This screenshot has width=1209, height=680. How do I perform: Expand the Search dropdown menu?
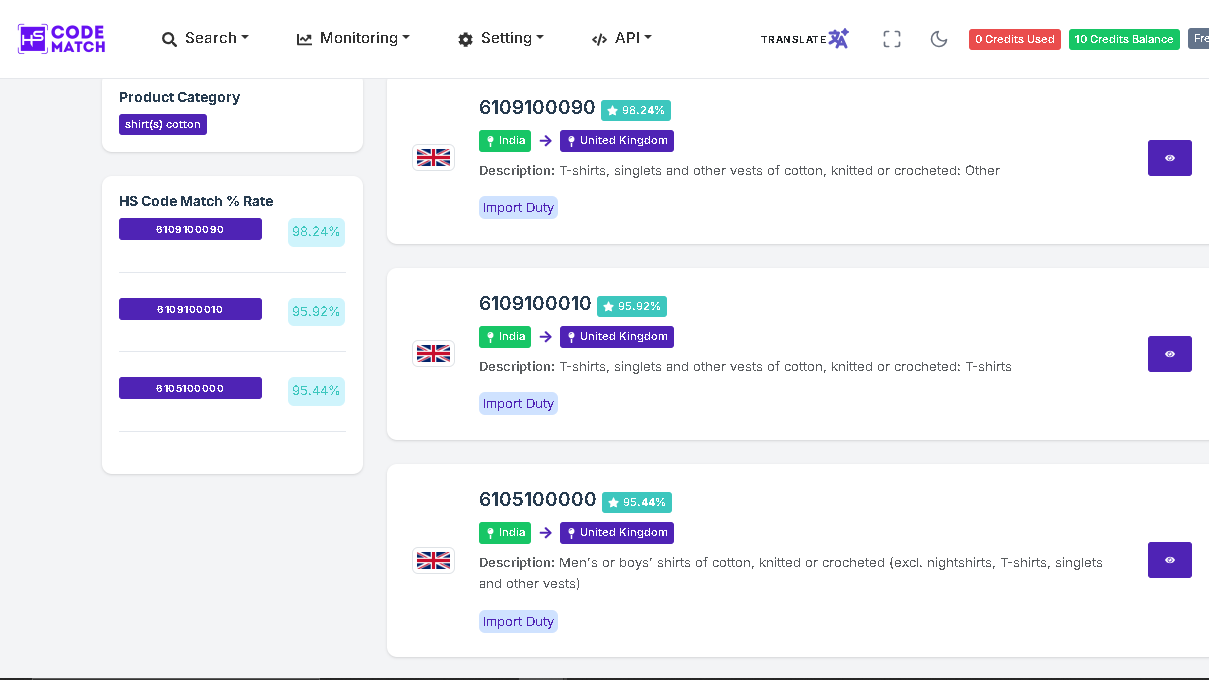coord(205,38)
